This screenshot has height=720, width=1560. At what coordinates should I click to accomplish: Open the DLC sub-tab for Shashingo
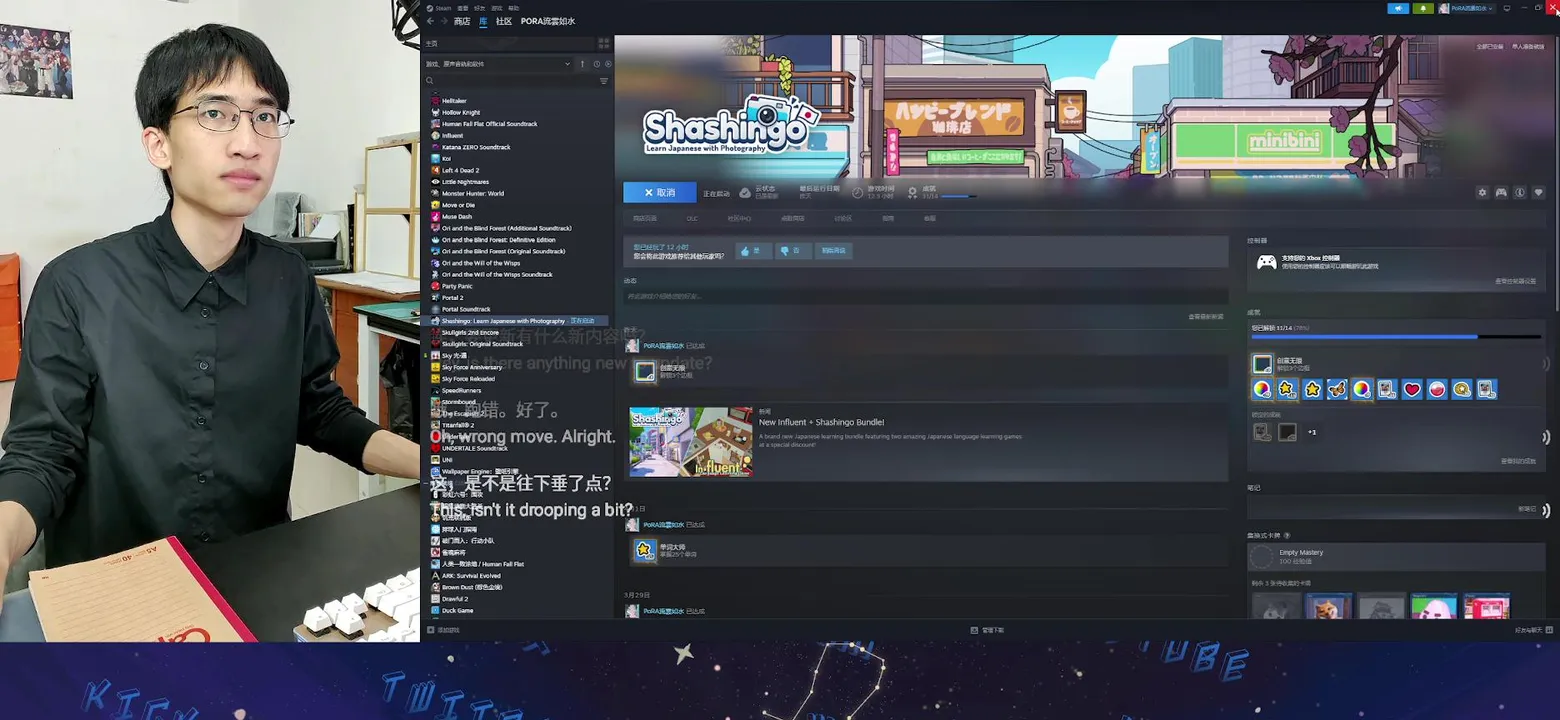click(x=692, y=218)
